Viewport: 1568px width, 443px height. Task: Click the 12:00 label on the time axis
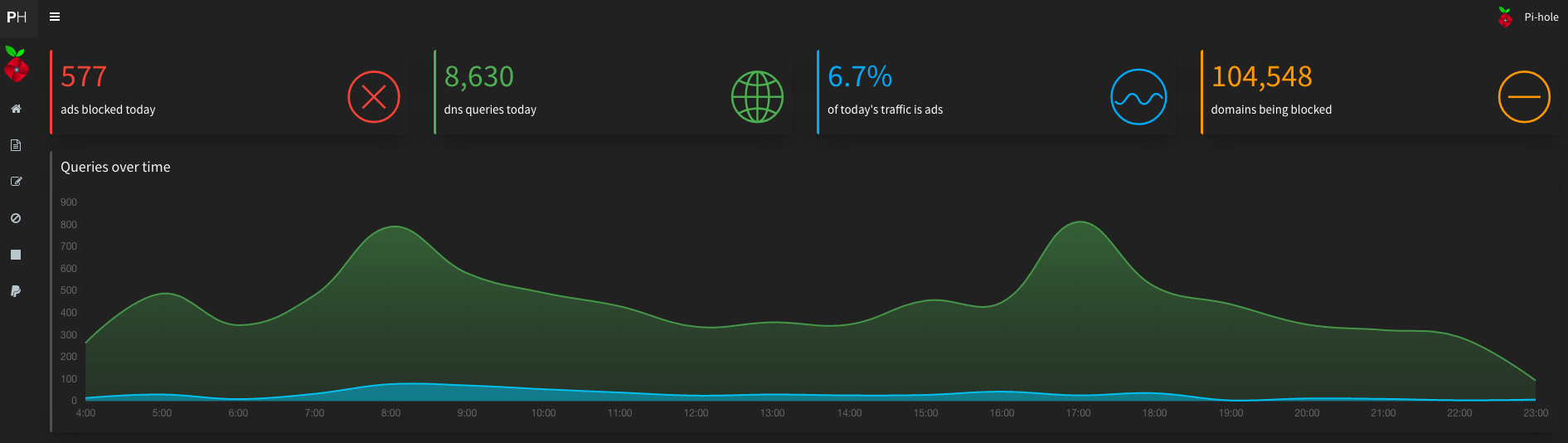[696, 413]
